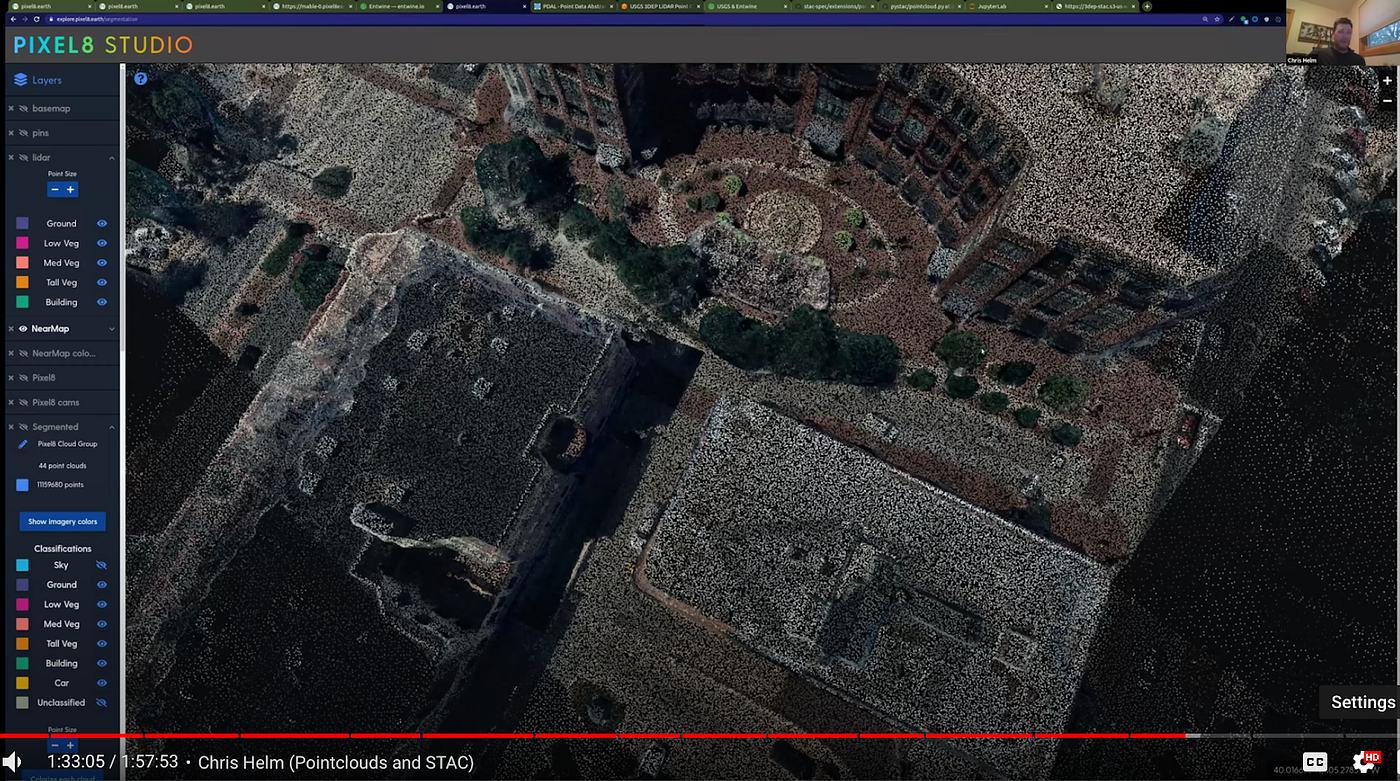Viewport: 1400px width, 781px height.
Task: Seek in the video progress bar
Action: pyautogui.click(x=700, y=736)
